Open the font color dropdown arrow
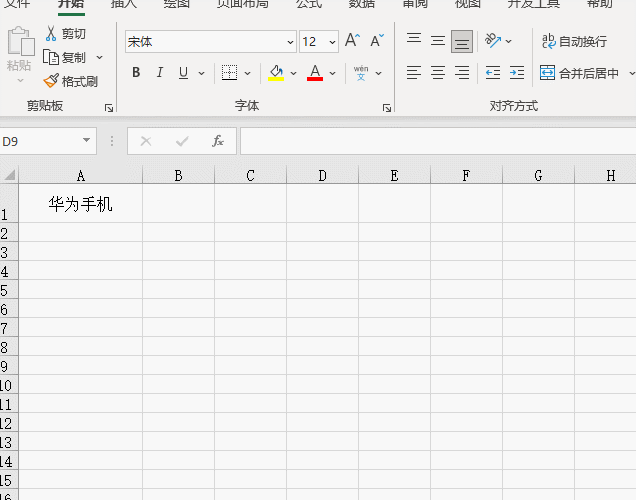This screenshot has width=636, height=500. click(332, 73)
